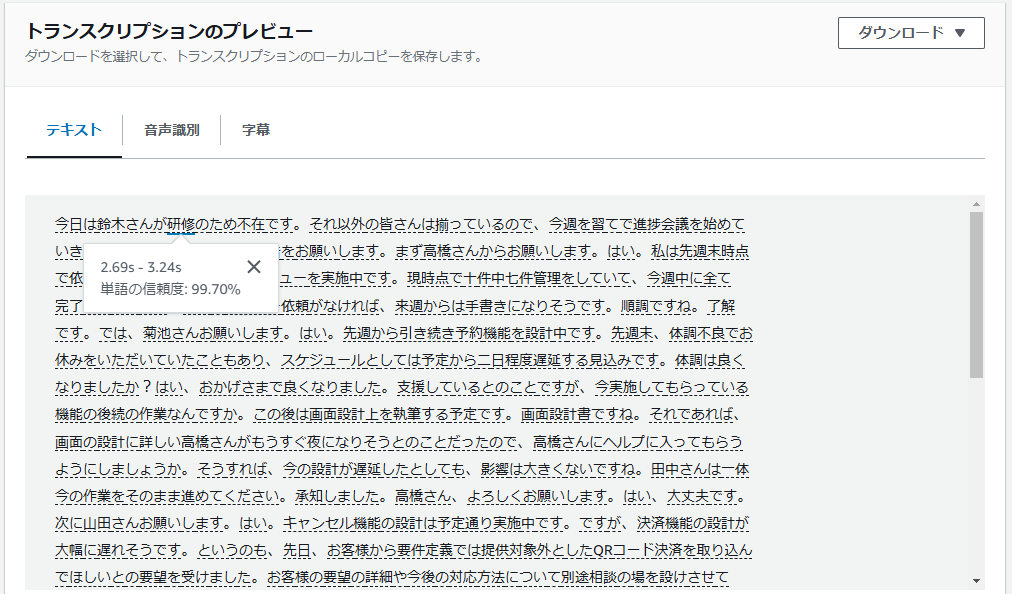Switch to the 字幕 tab
This screenshot has height=594, width=1012.
pos(254,128)
